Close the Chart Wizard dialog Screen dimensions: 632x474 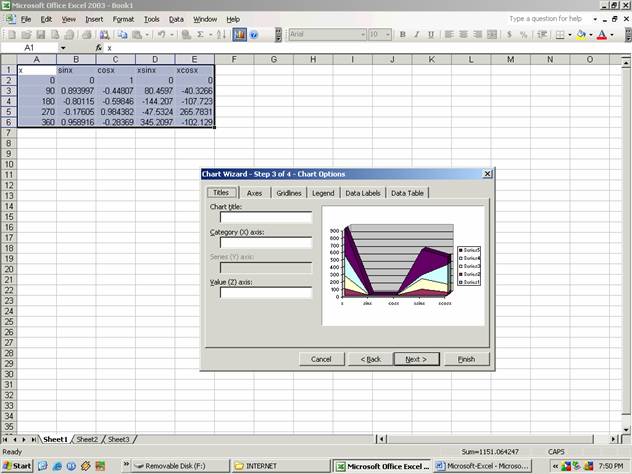487,174
